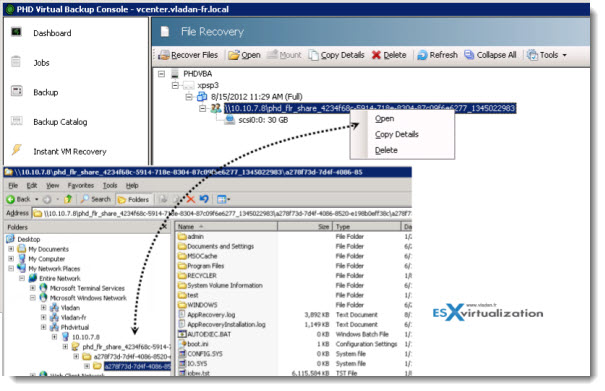Select the boot.ini file
The width and height of the screenshot is (605, 391).
198,344
